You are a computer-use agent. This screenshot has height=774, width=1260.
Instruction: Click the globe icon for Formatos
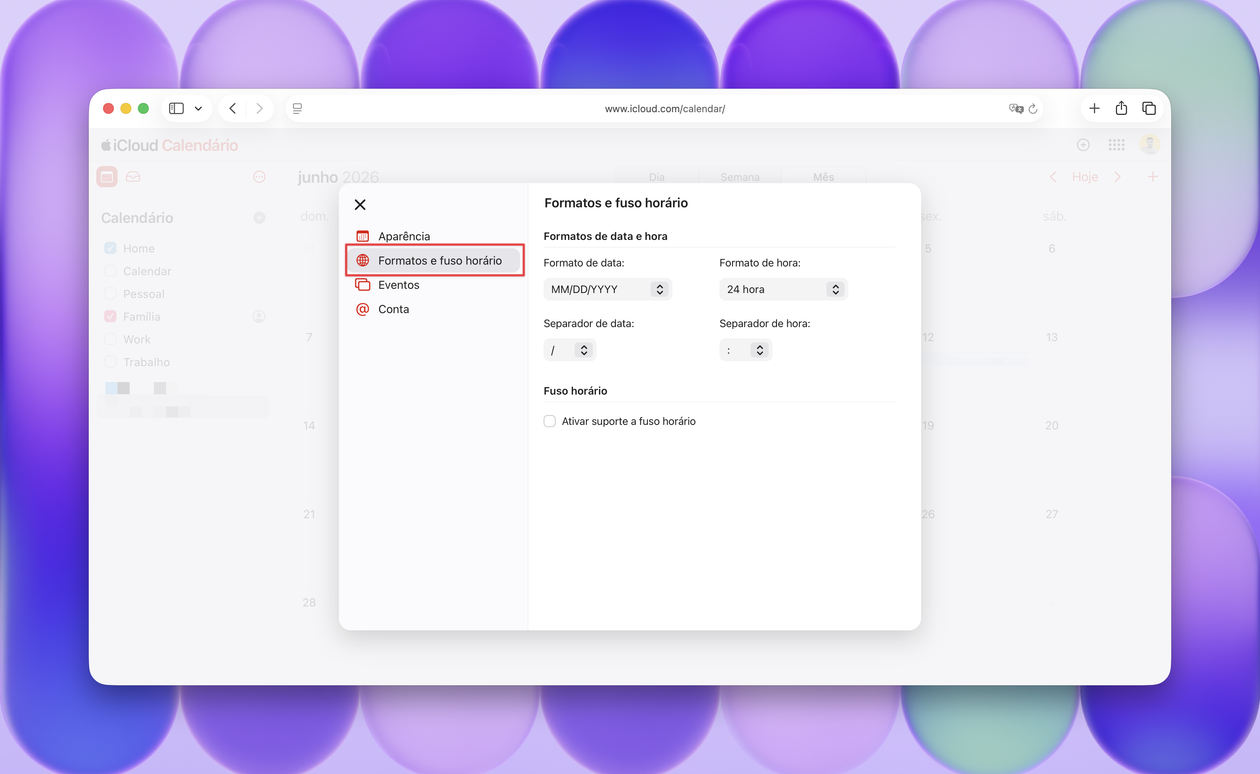[x=363, y=261]
